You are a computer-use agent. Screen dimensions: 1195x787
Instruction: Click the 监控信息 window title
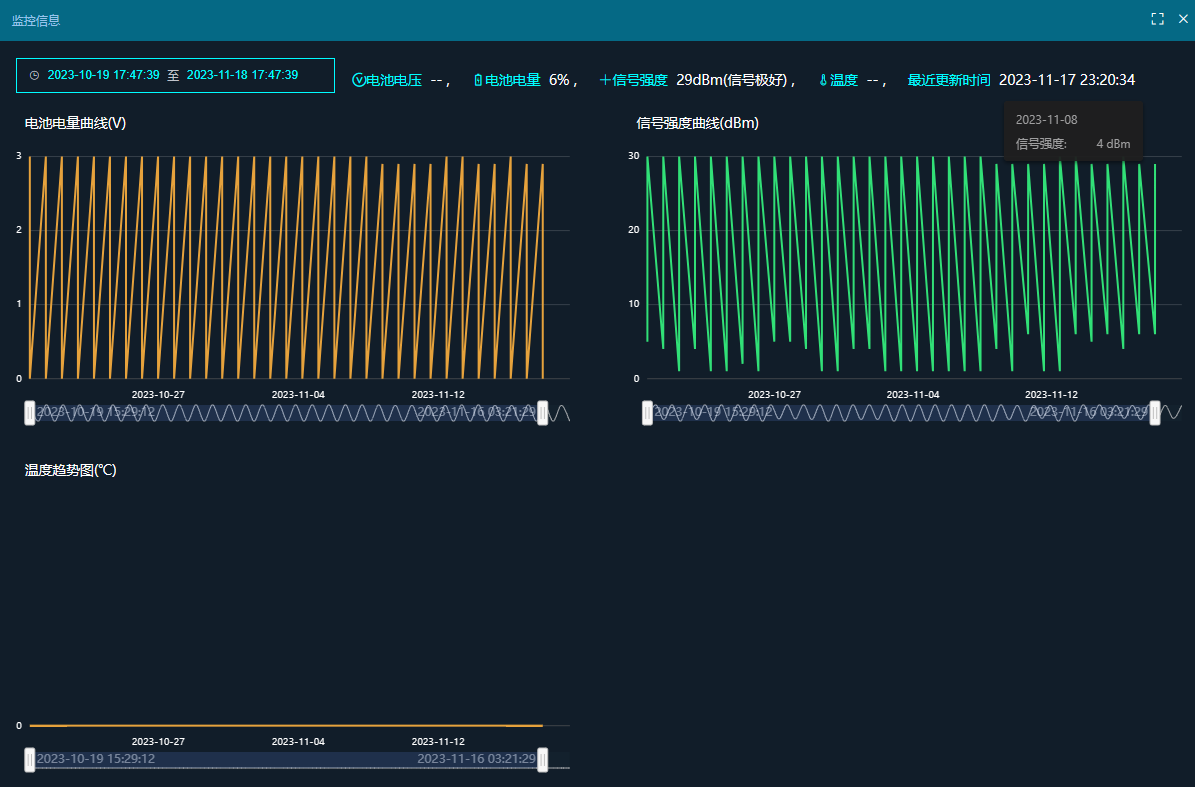(36, 21)
